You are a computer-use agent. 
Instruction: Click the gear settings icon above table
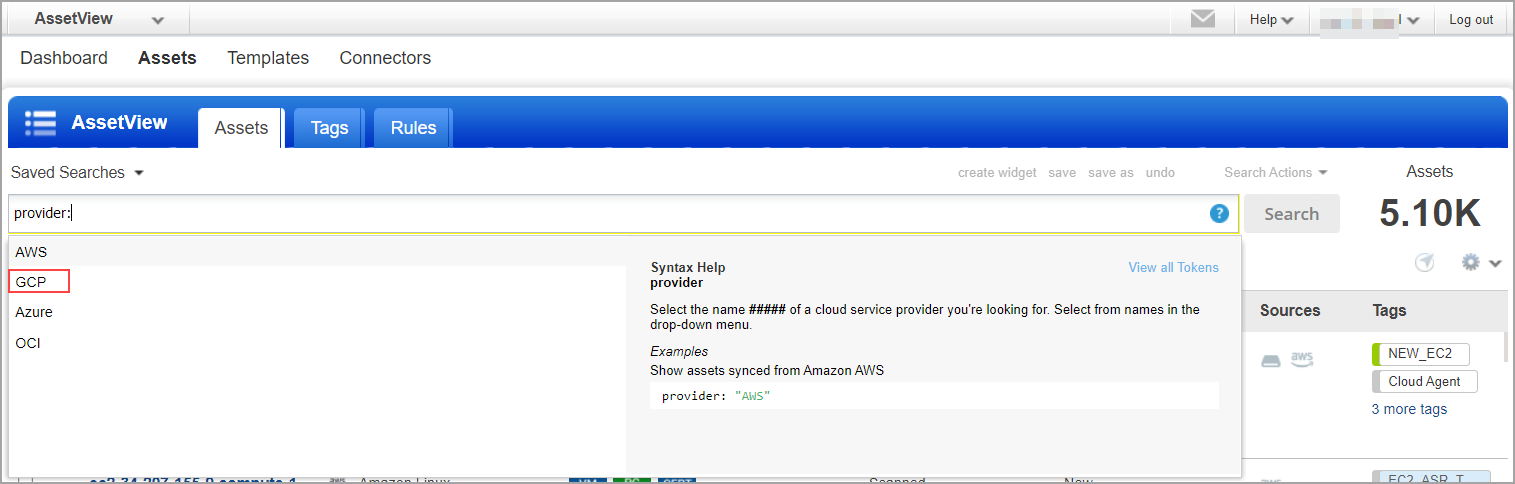click(x=1470, y=262)
